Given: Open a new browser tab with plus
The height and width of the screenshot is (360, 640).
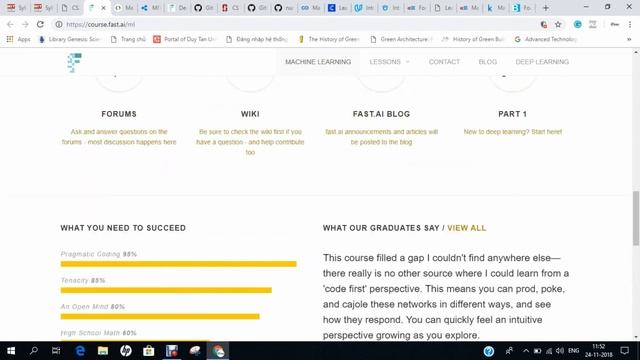Looking at the screenshot, I should click(x=545, y=8).
